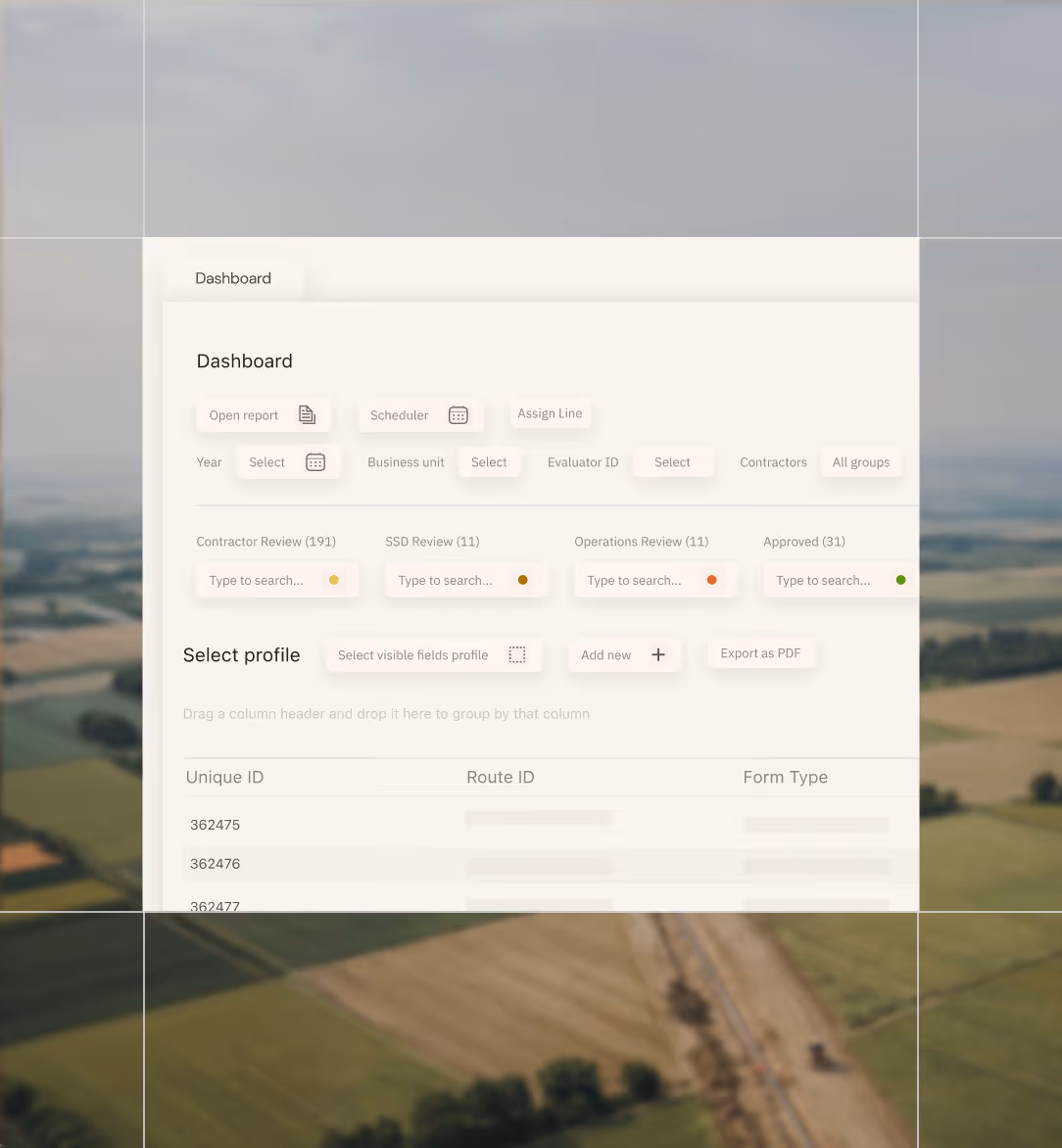Open the Contractors All groups dropdown

pyautogui.click(x=861, y=462)
